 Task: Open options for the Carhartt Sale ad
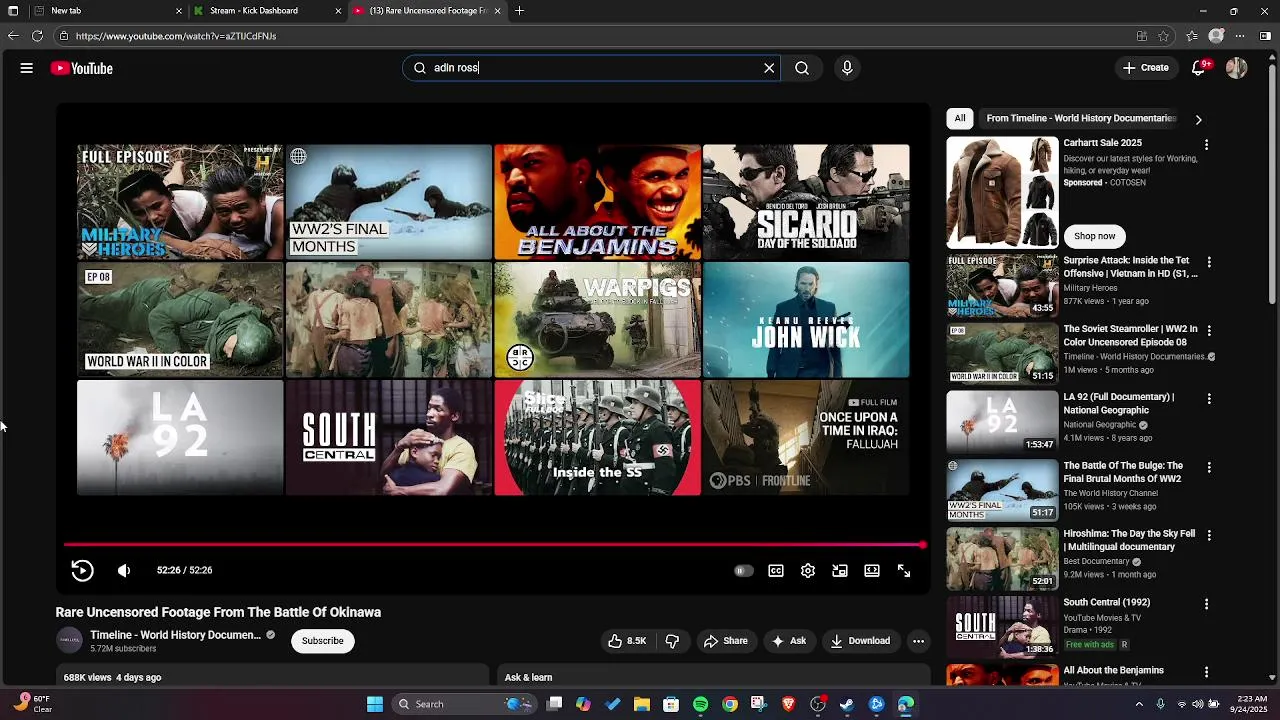pos(1207,145)
